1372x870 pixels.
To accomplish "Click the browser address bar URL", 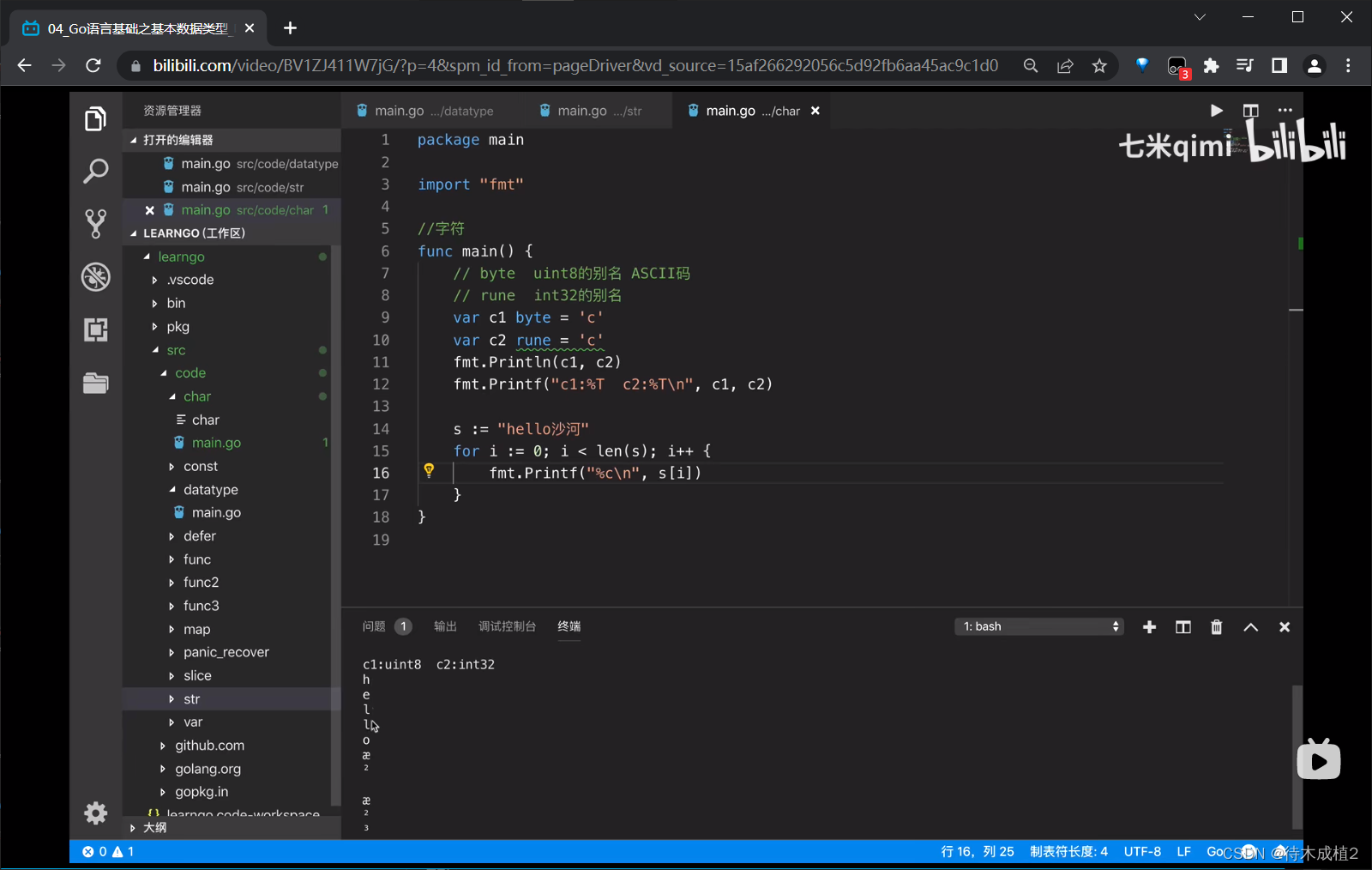I will pos(575,65).
